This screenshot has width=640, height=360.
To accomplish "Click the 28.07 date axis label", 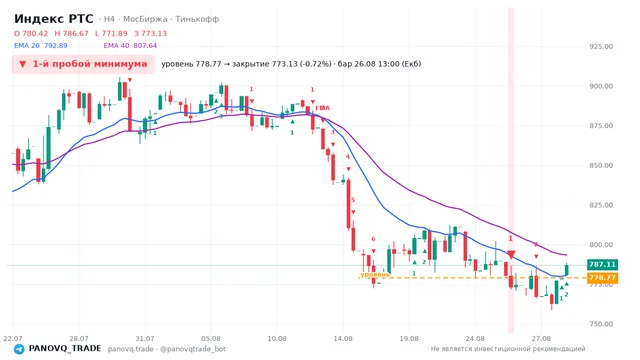I will click(x=79, y=338).
